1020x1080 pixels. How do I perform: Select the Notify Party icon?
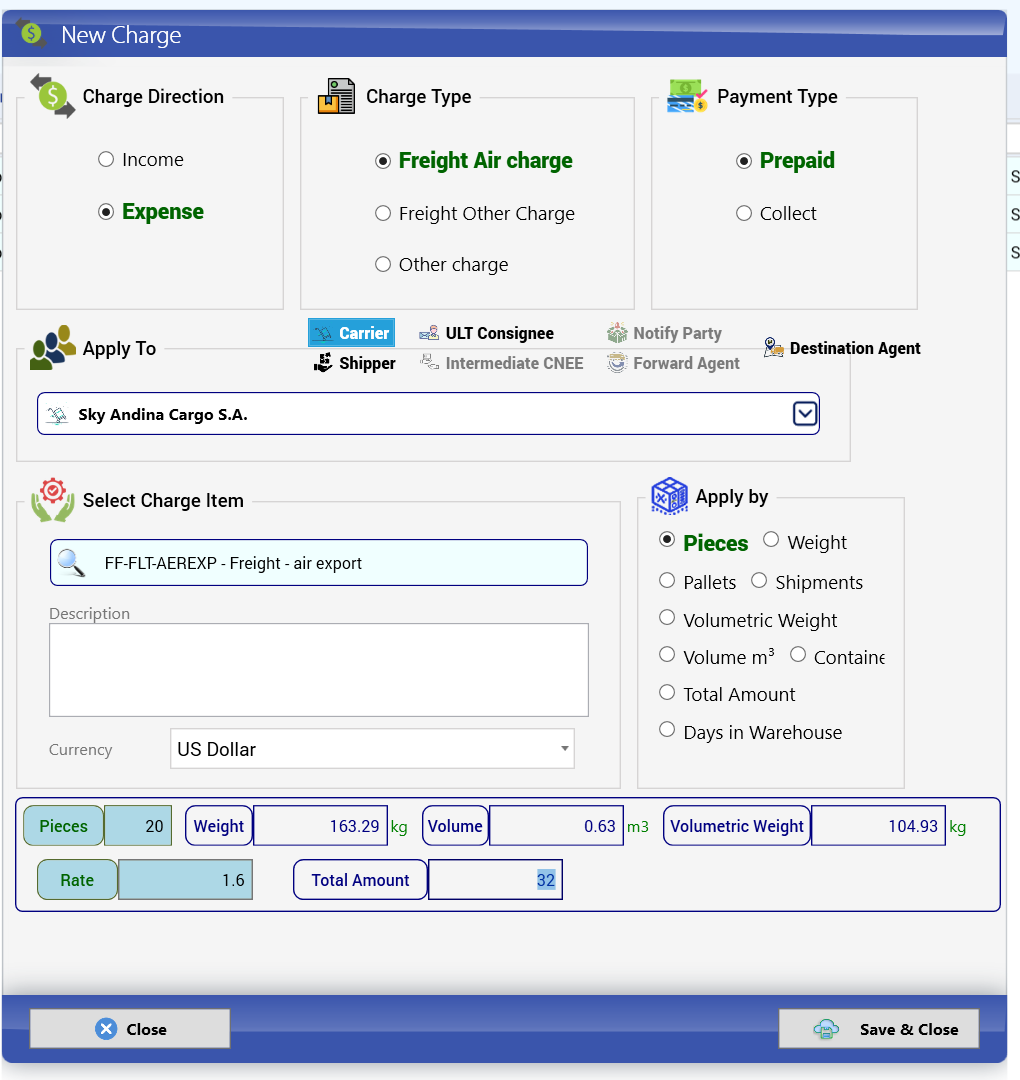coord(617,333)
